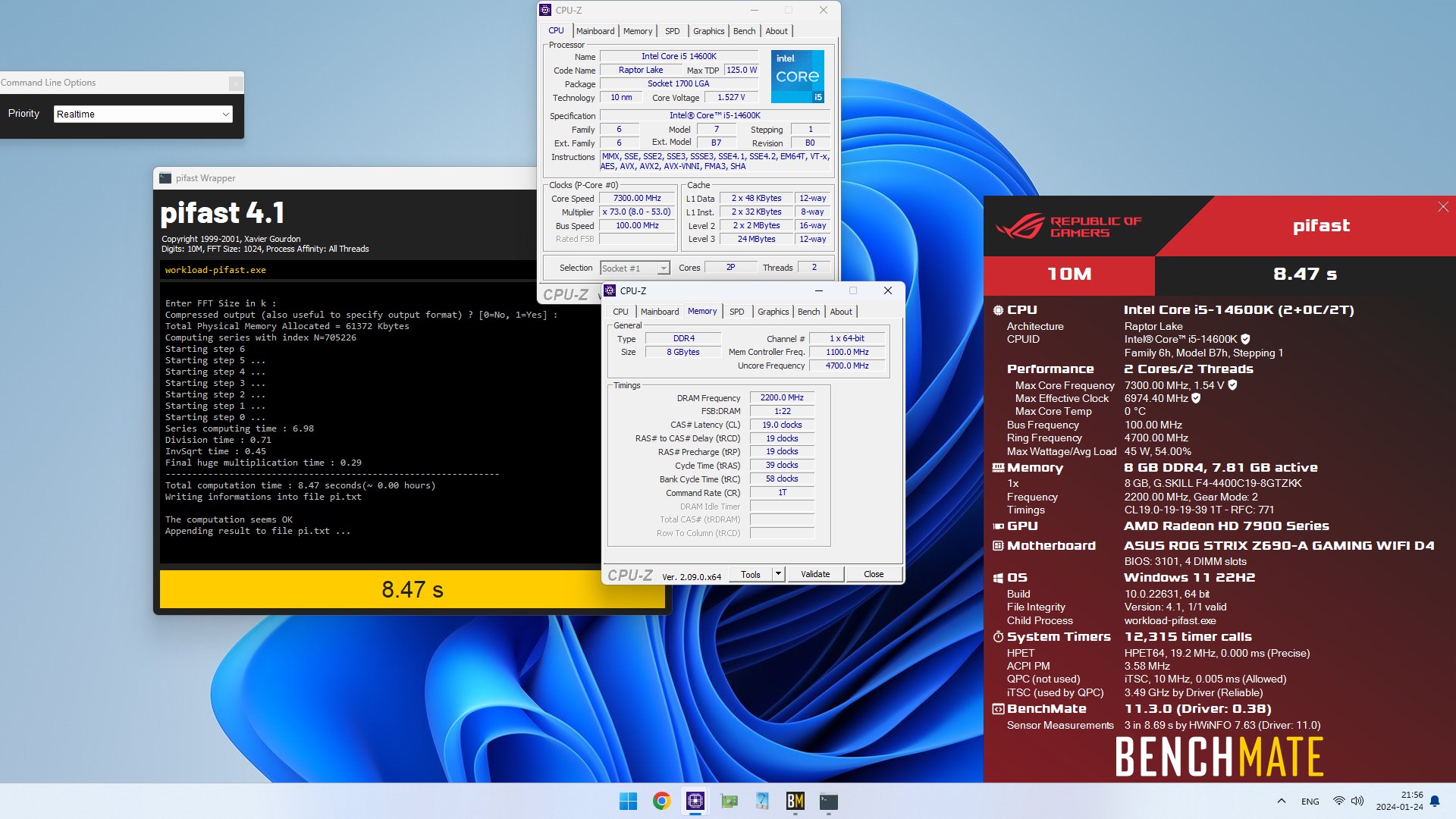Click the BenchMate section icon
Viewport: 1456px width, 819px height.
point(998,709)
